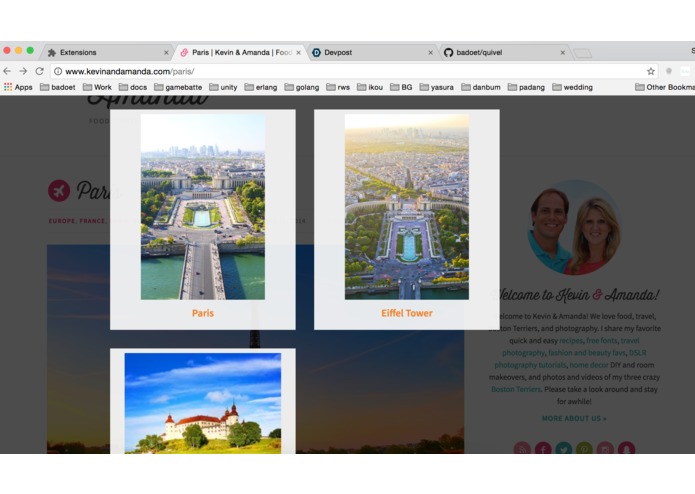Open the badoet bookmarks folder
695x494 pixels.
58,87
